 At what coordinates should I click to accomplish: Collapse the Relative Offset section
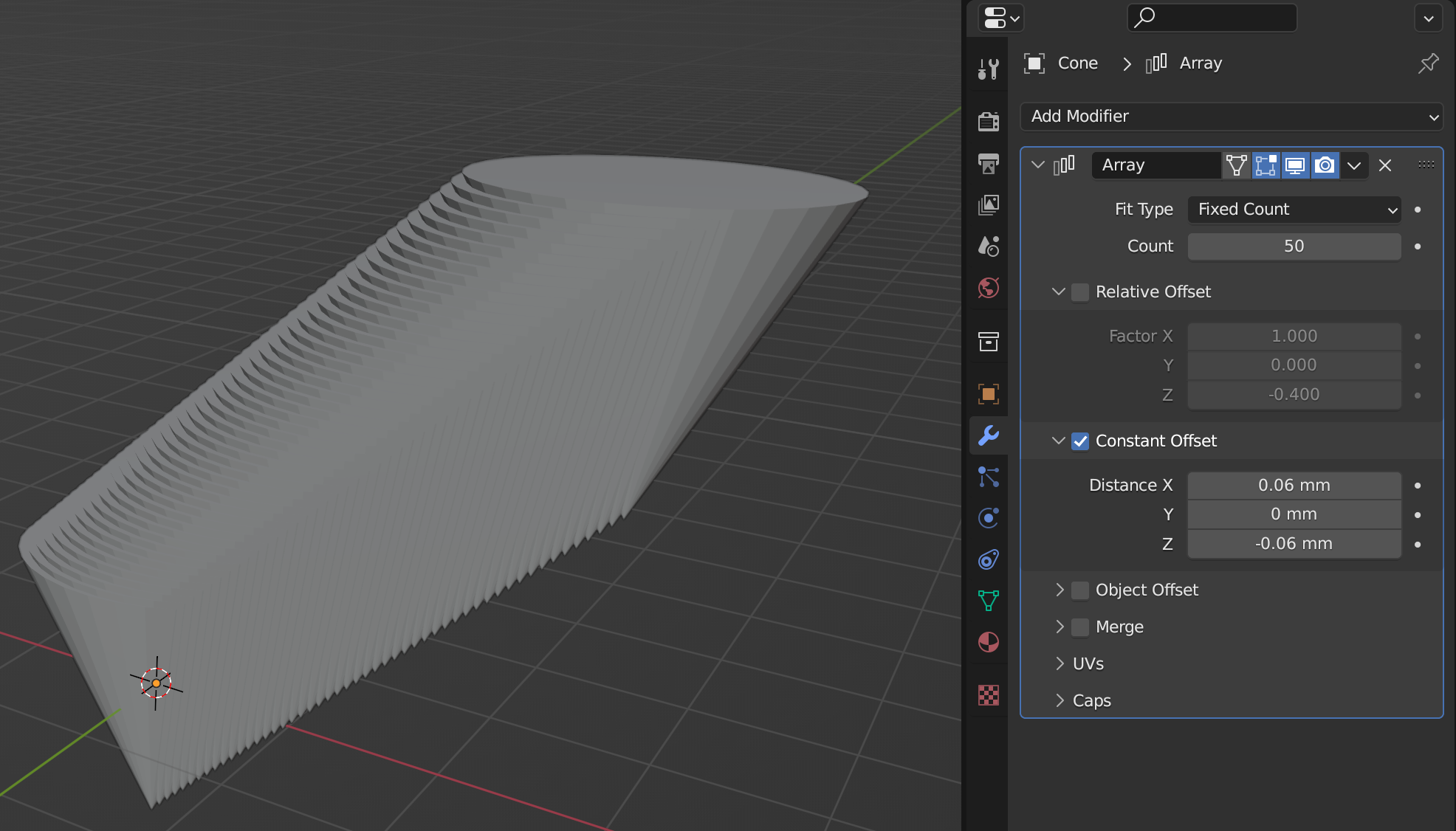pos(1058,292)
